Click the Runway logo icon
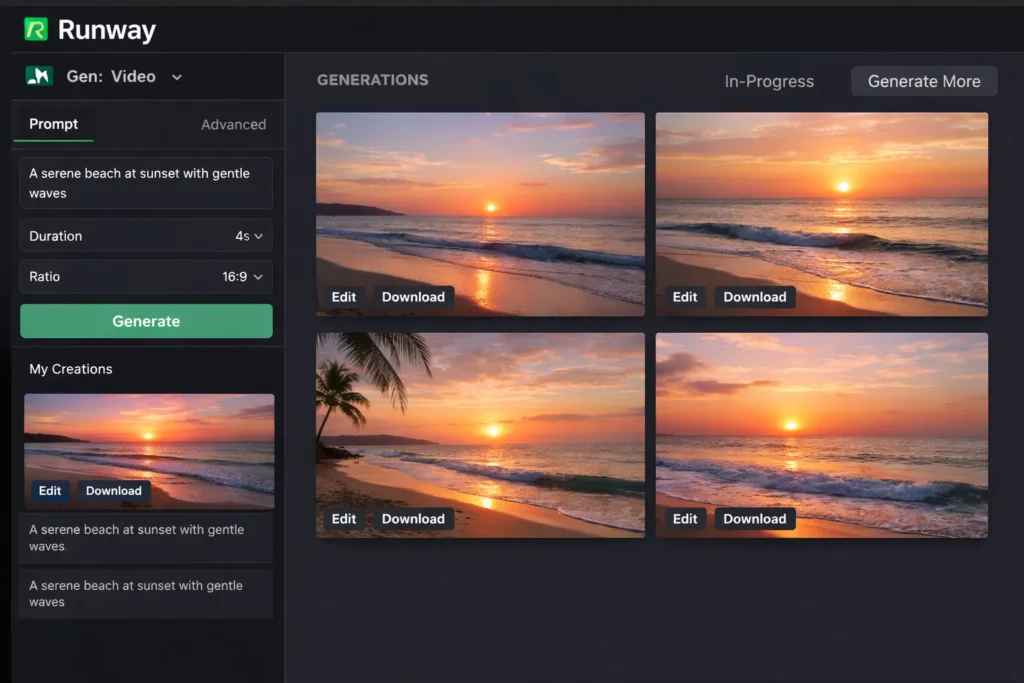 tap(35, 29)
